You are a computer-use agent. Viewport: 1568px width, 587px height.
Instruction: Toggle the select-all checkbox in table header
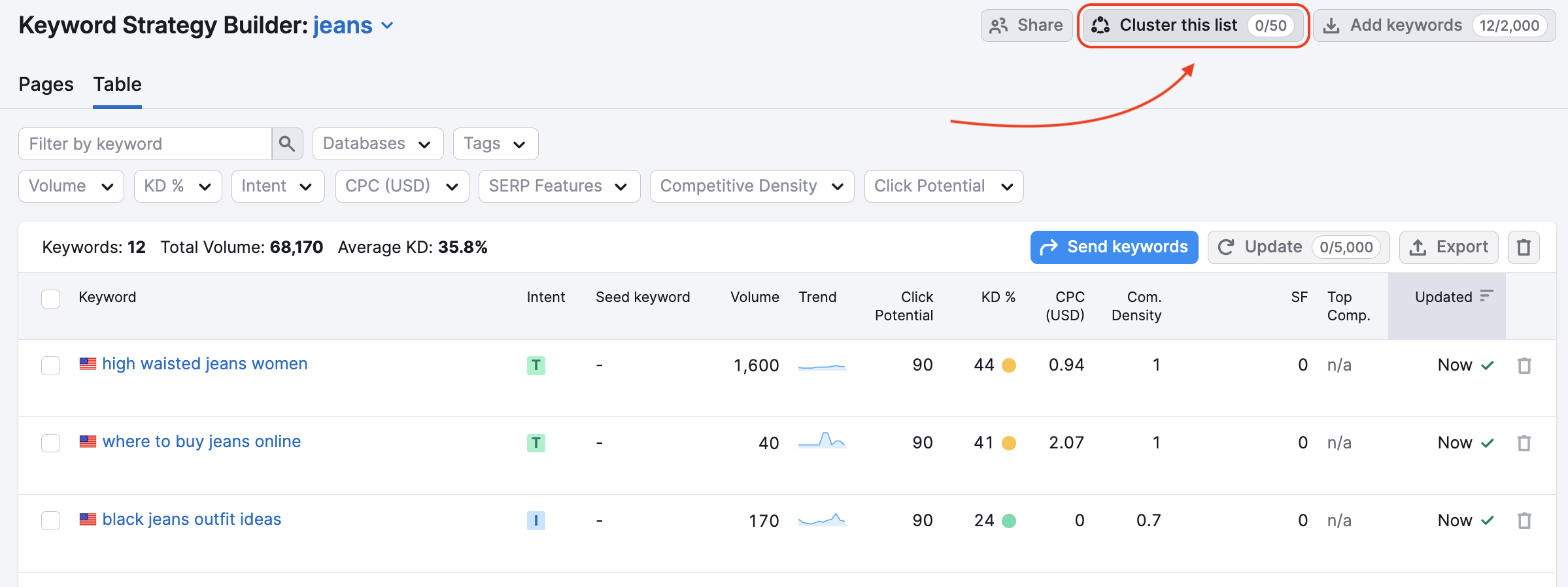50,298
